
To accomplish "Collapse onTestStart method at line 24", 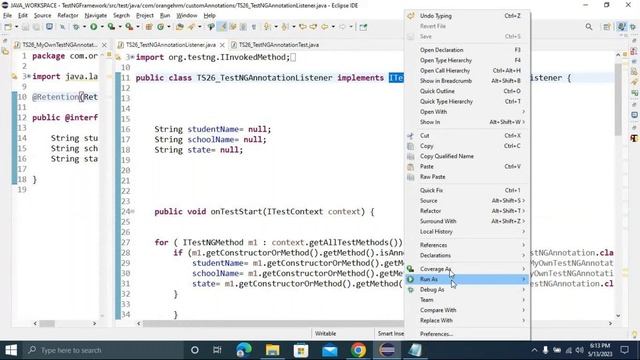I will click(133, 211).
